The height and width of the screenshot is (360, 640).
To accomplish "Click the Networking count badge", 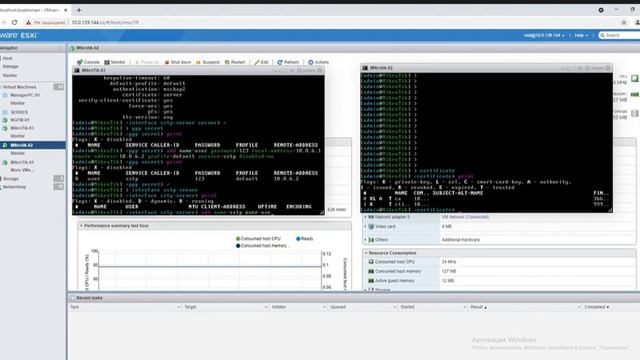I will click(x=59, y=187).
